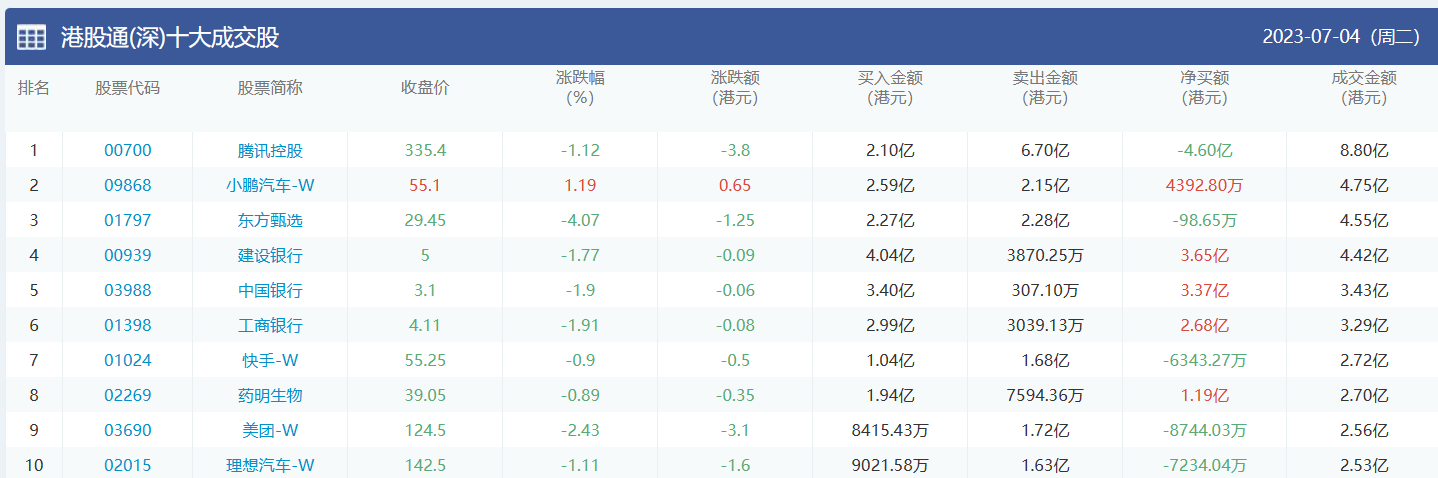Open 药明生物 stock link

tap(270, 396)
